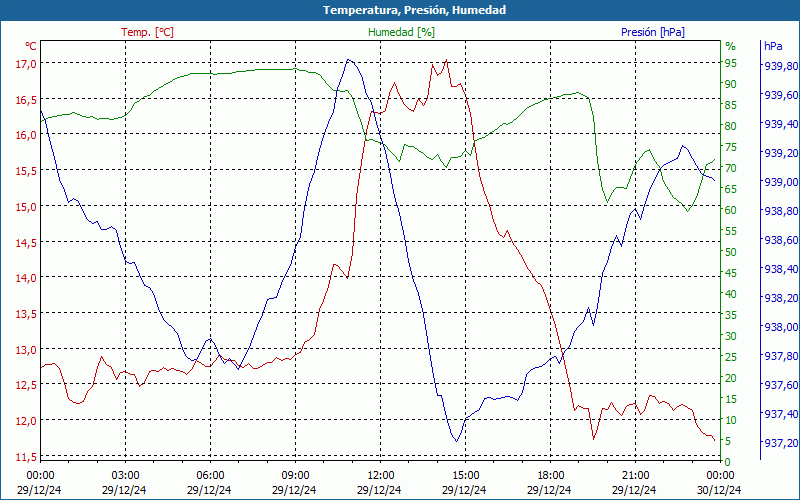Viewport: 800px width, 500px height.
Task: Click the '939,20' pressure axis value
Action: [x=779, y=153]
